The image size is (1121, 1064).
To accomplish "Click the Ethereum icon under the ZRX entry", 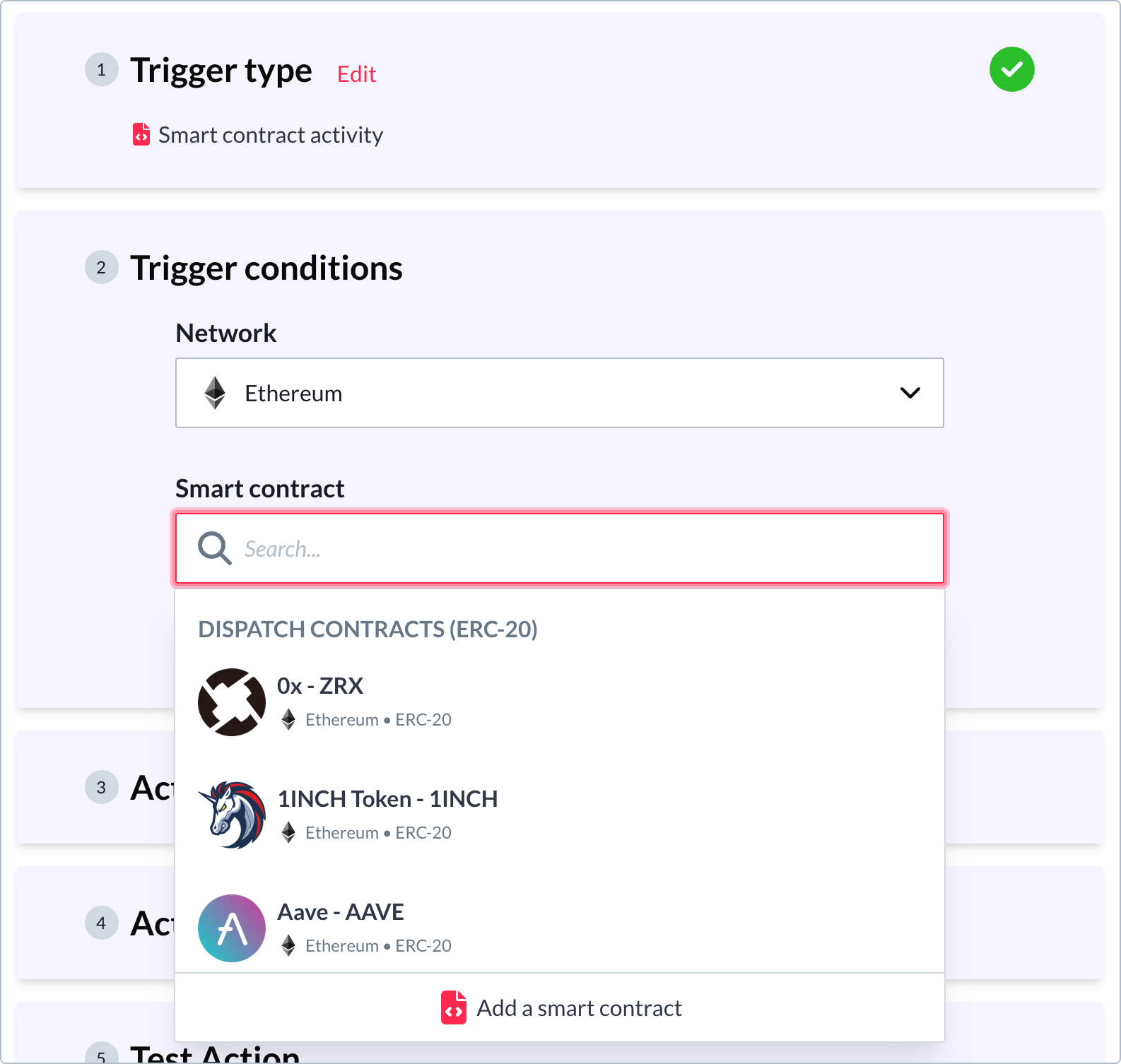I will pos(289,719).
